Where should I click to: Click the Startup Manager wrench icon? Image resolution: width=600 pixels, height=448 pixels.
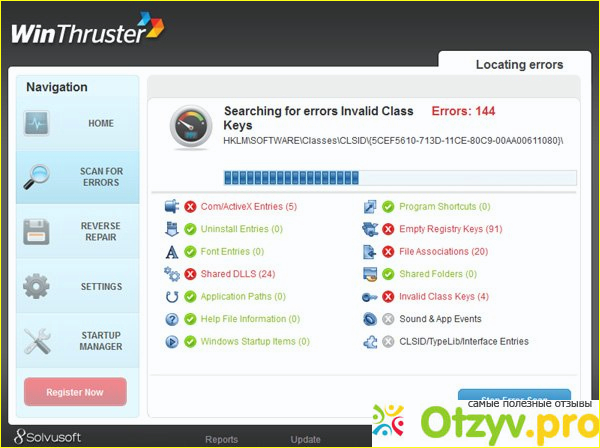tap(37, 342)
